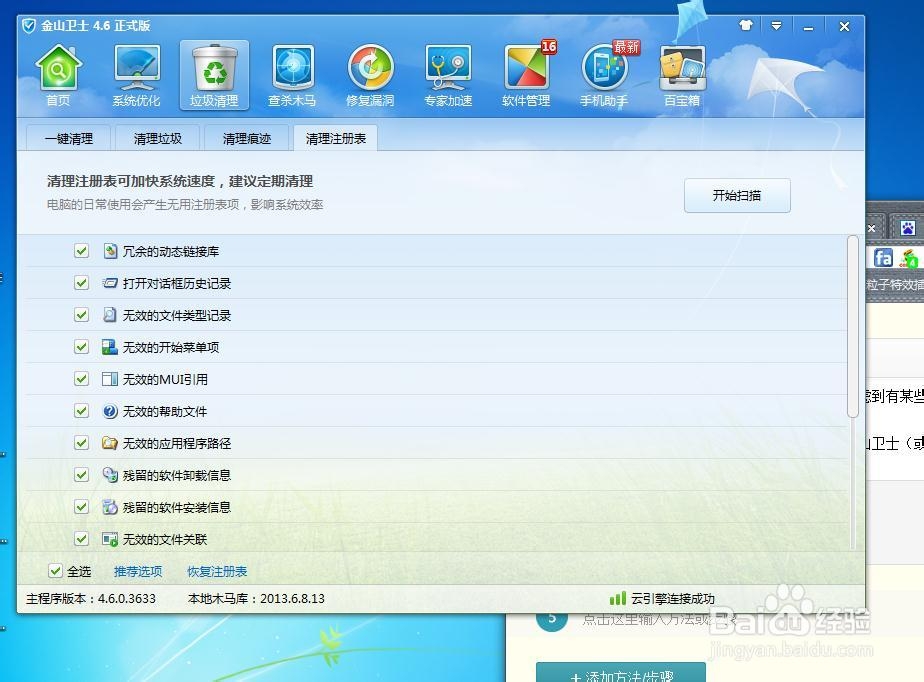924x682 pixels.
Task: Click the 16 badge on 软件管理
Action: pos(549,47)
